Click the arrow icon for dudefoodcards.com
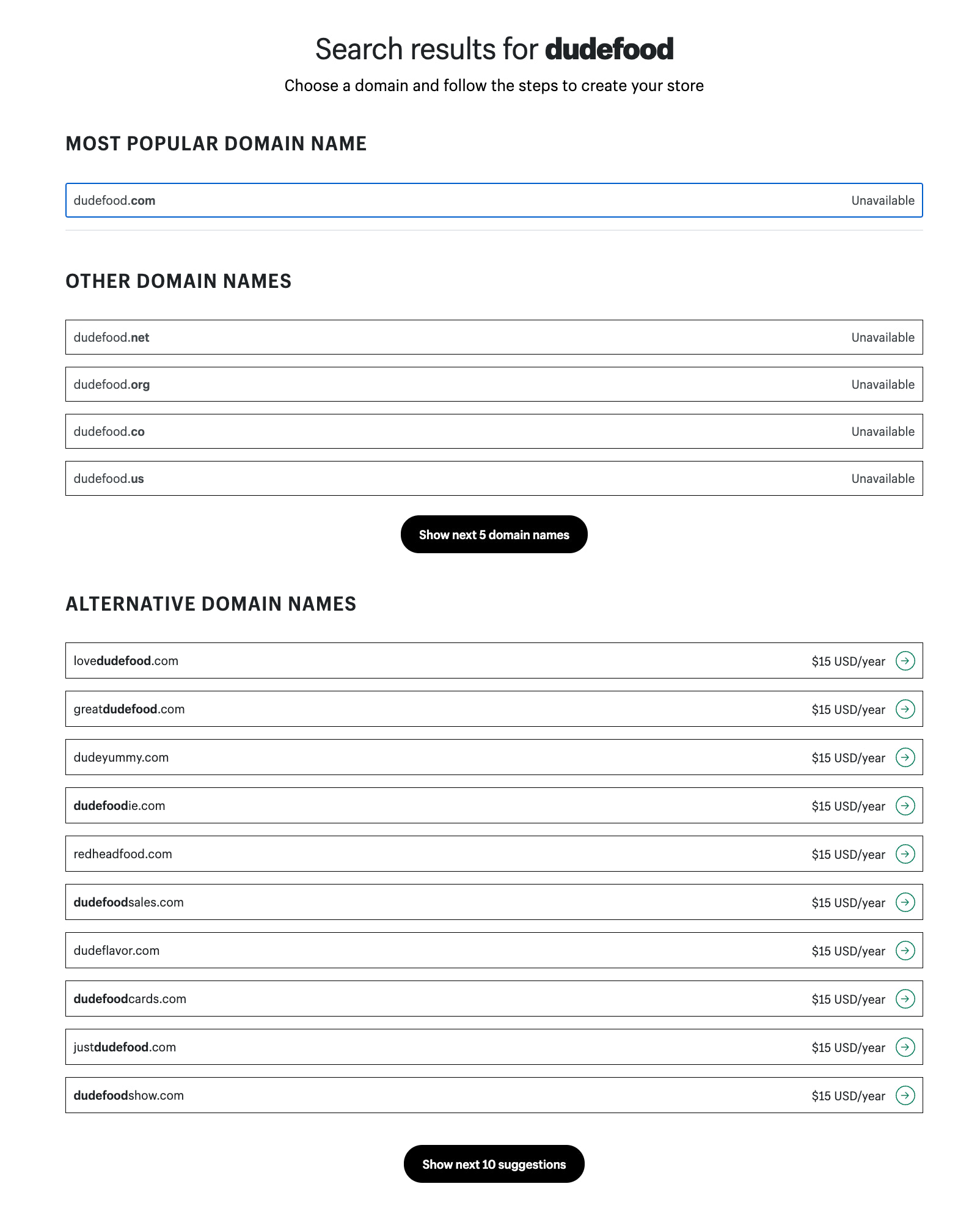The image size is (980, 1214). tap(905, 999)
